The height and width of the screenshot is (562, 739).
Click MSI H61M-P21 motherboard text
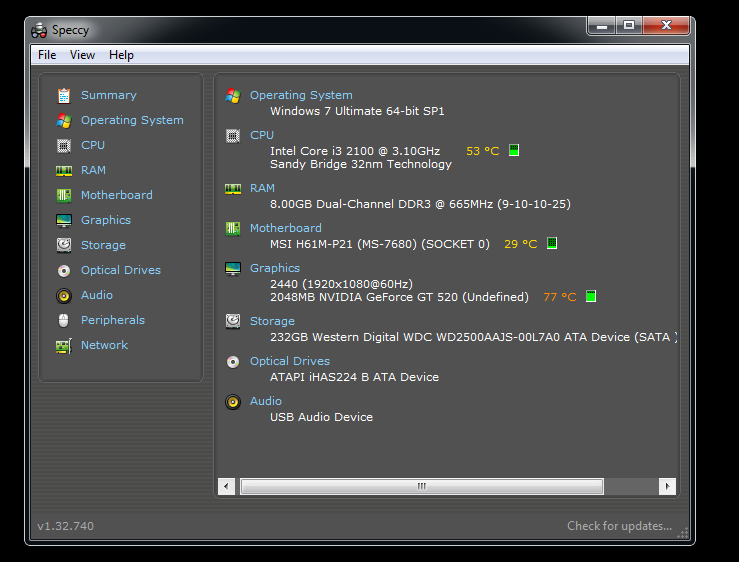380,244
